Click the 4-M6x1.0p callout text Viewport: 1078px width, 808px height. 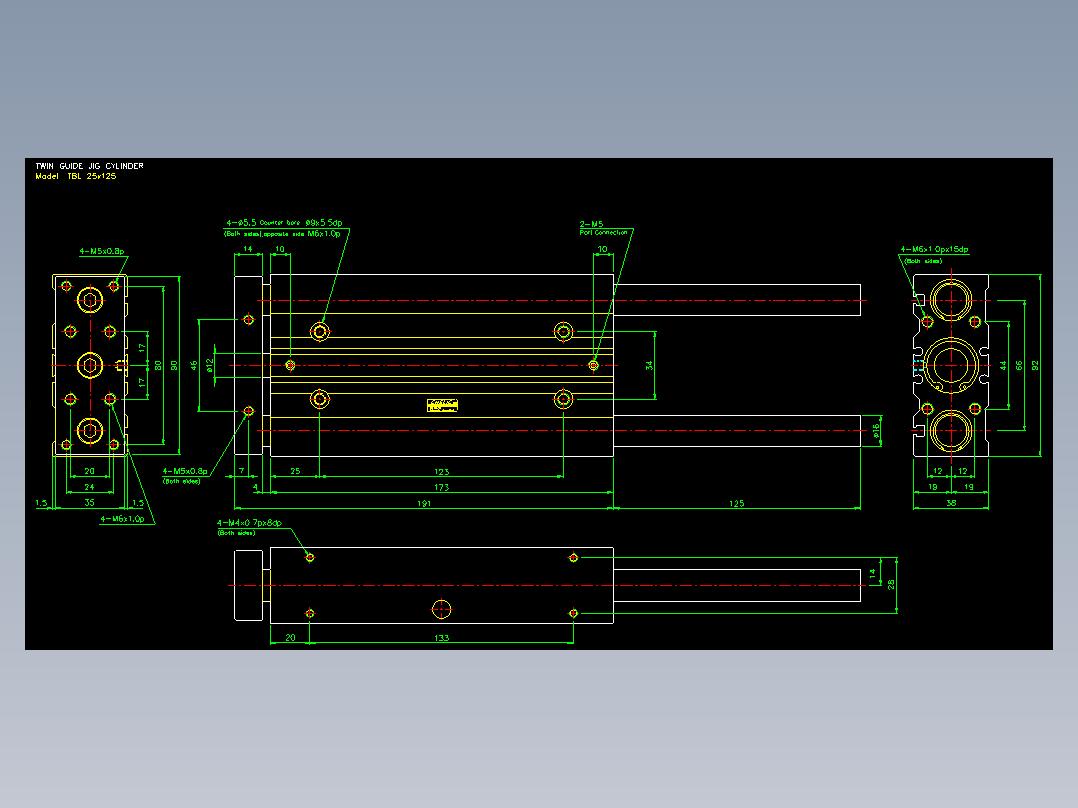(122, 519)
